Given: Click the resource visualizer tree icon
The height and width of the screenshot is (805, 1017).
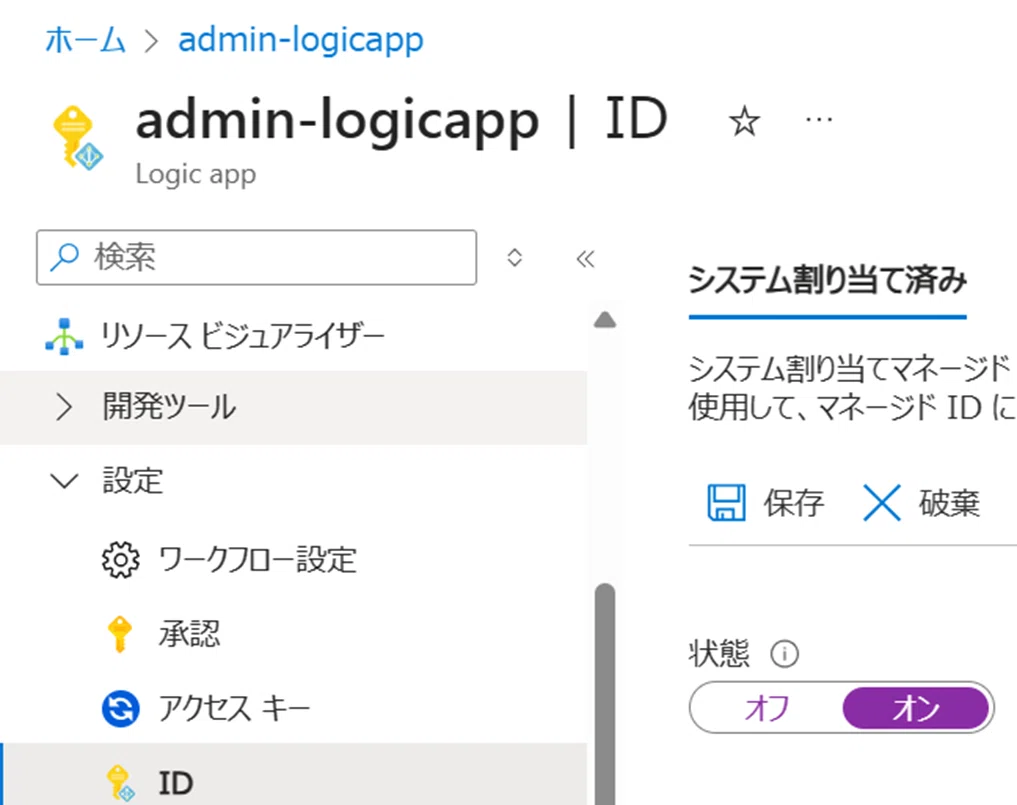Looking at the screenshot, I should coord(64,336).
